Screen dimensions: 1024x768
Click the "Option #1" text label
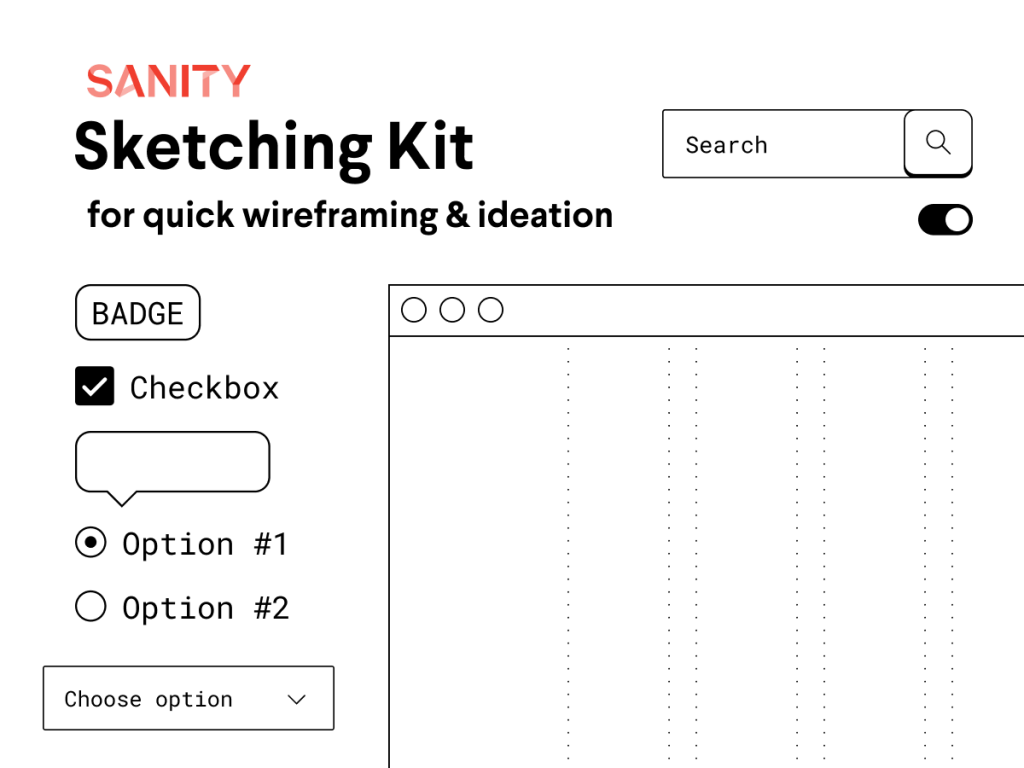tap(205, 544)
